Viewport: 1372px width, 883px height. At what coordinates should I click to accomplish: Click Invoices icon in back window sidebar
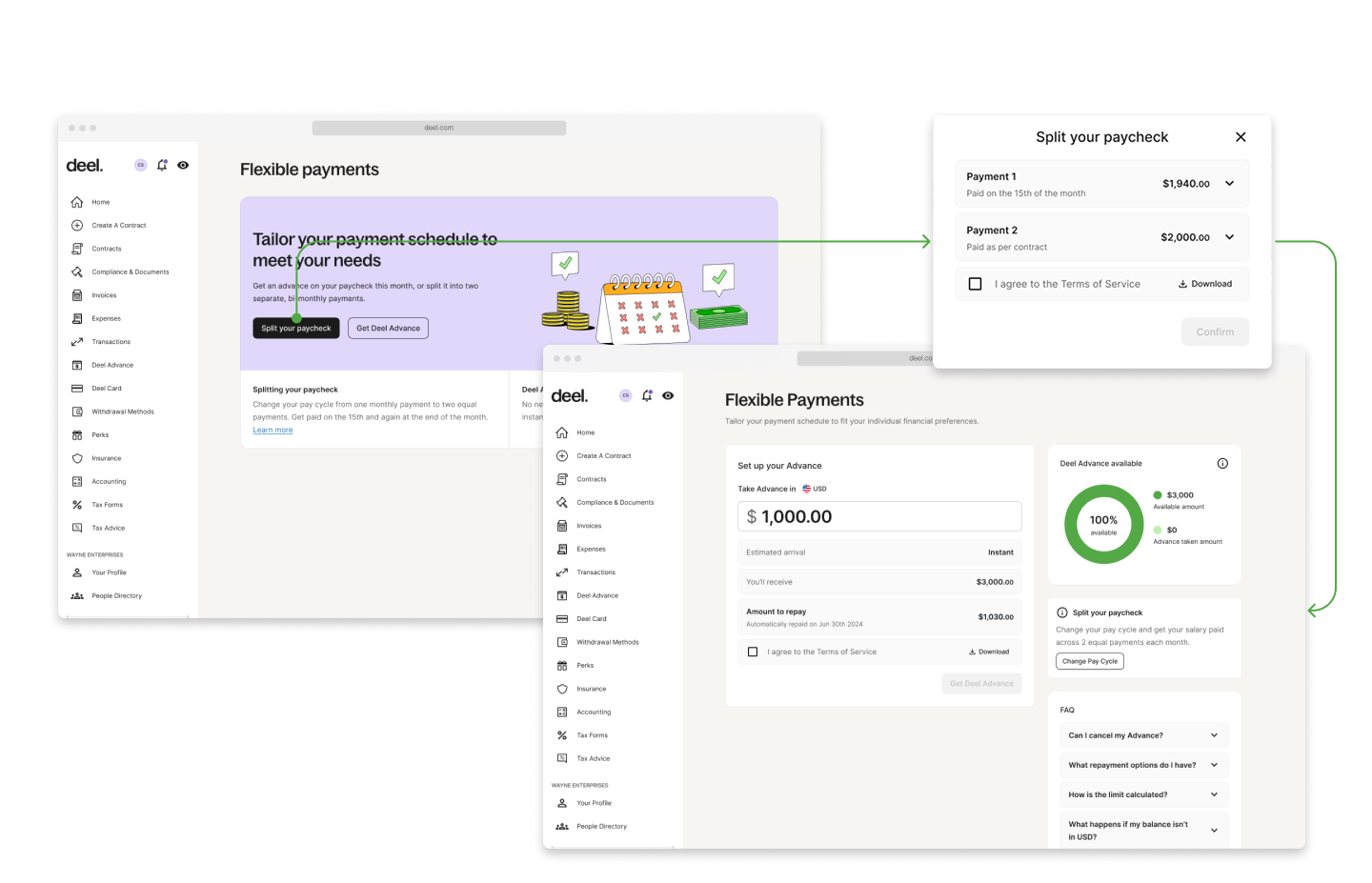coord(77,295)
